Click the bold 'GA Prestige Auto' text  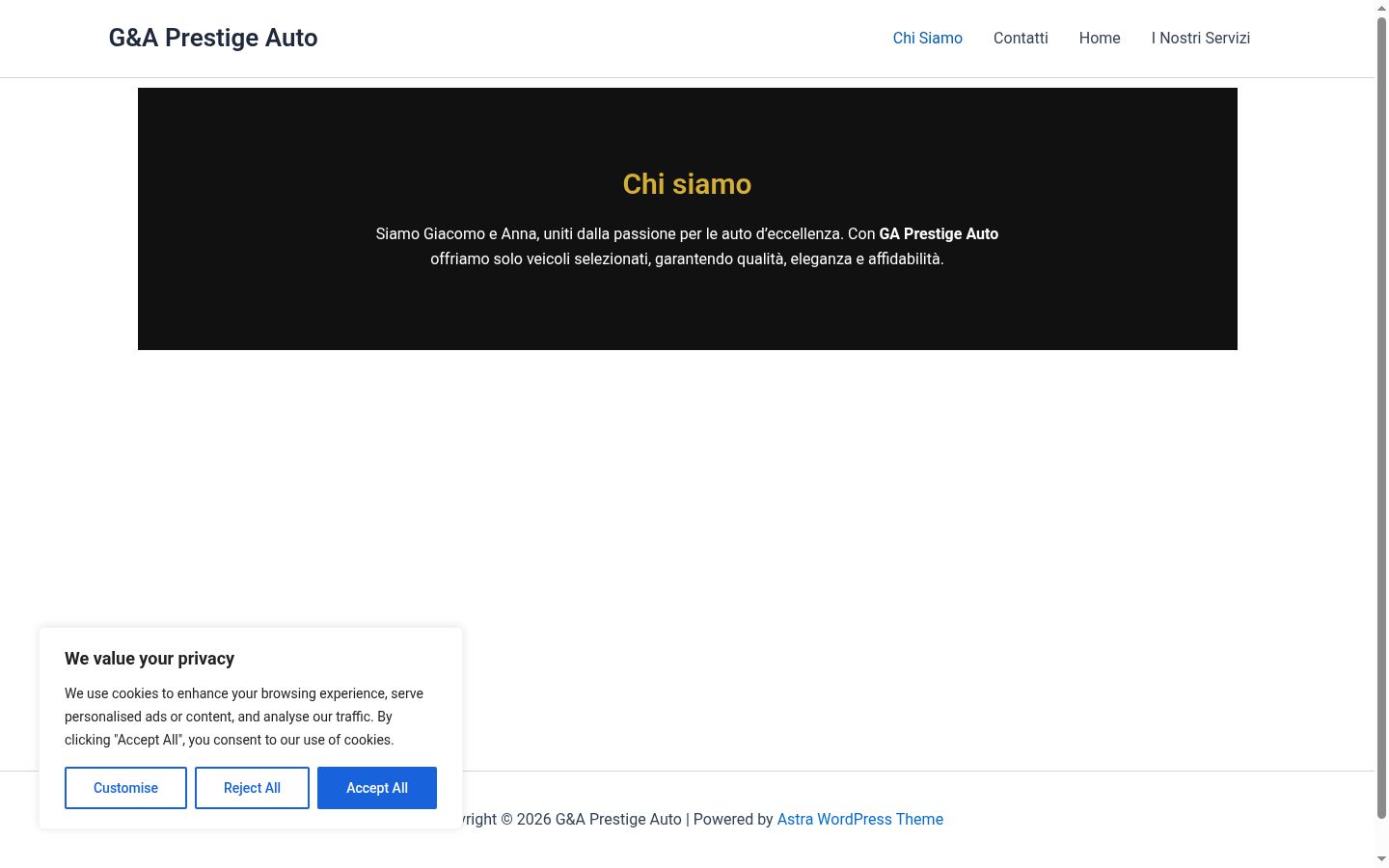coord(939,233)
